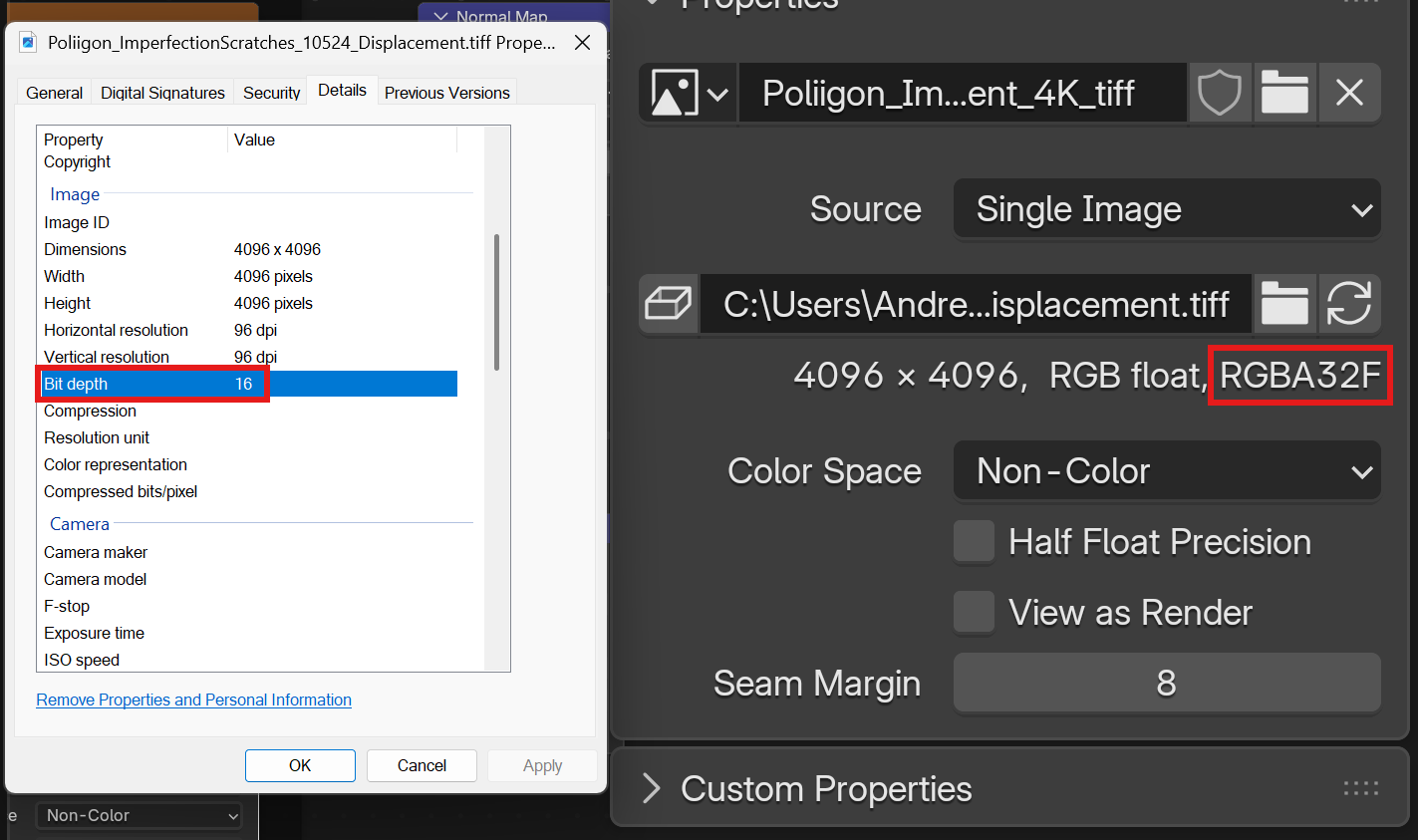Toggle the fake user shield icon
This screenshot has height=840, width=1418.
tap(1219, 94)
